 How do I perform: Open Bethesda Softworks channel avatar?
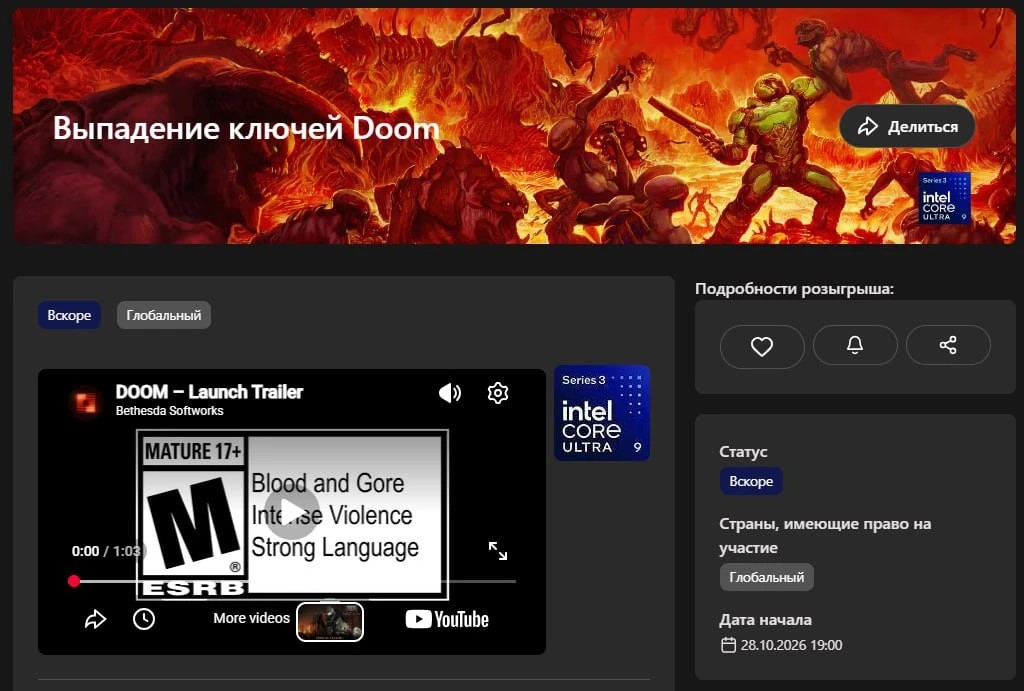tap(86, 402)
